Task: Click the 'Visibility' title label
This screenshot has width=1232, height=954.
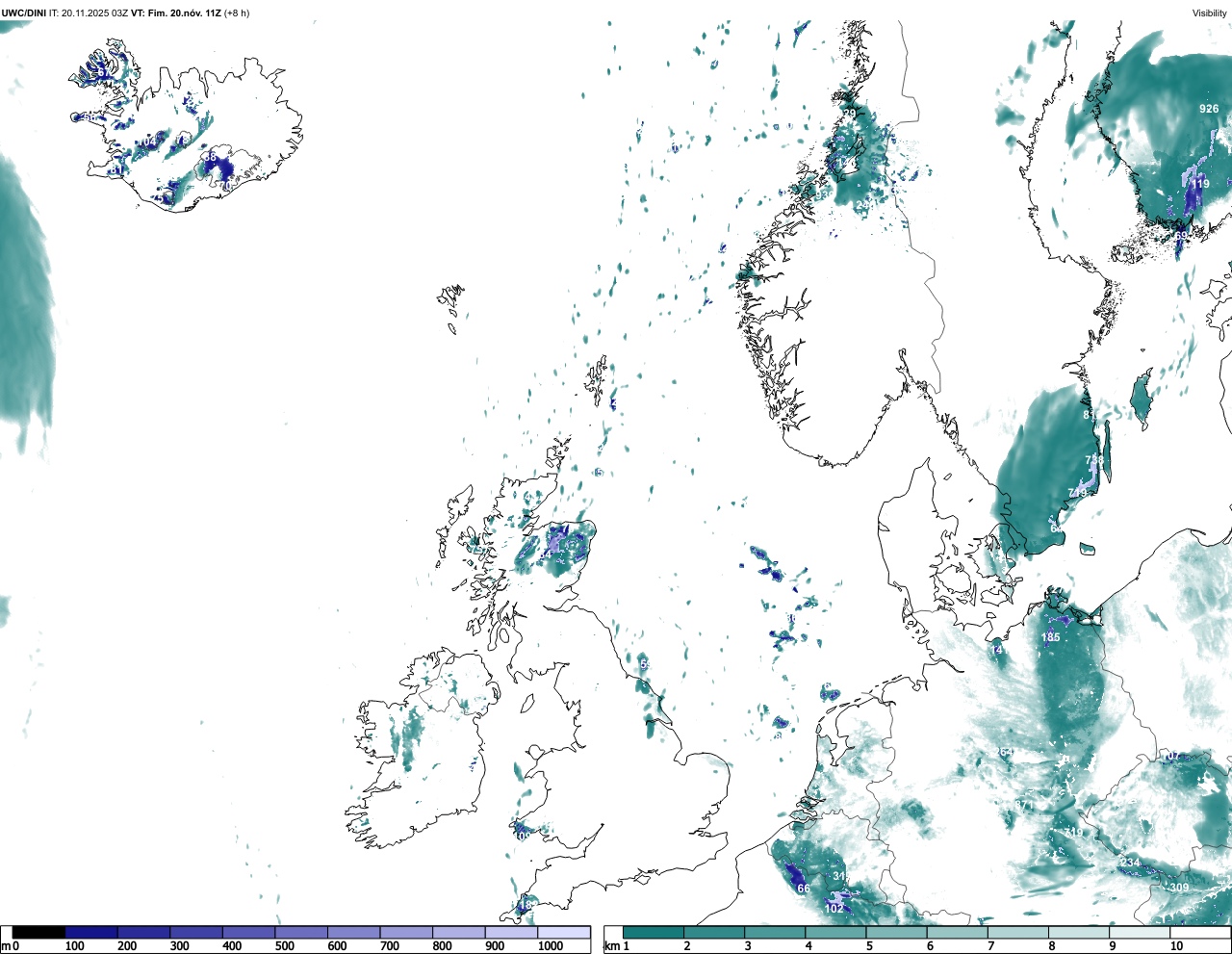Action: pyautogui.click(x=1209, y=13)
